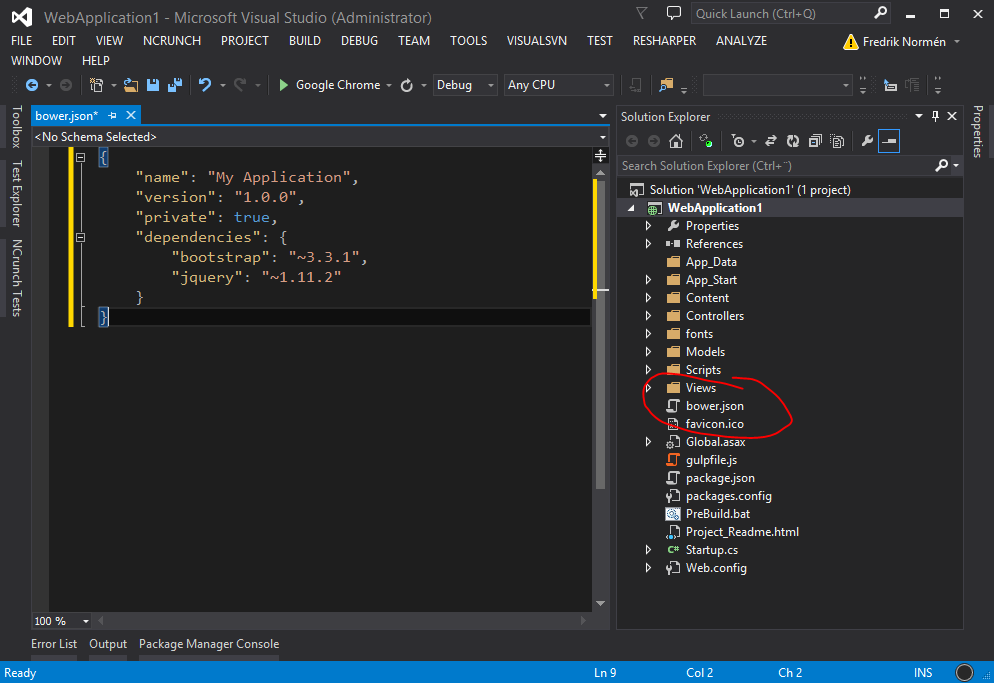Click the Navigate Backward arrow icon

pyautogui.click(x=32, y=85)
